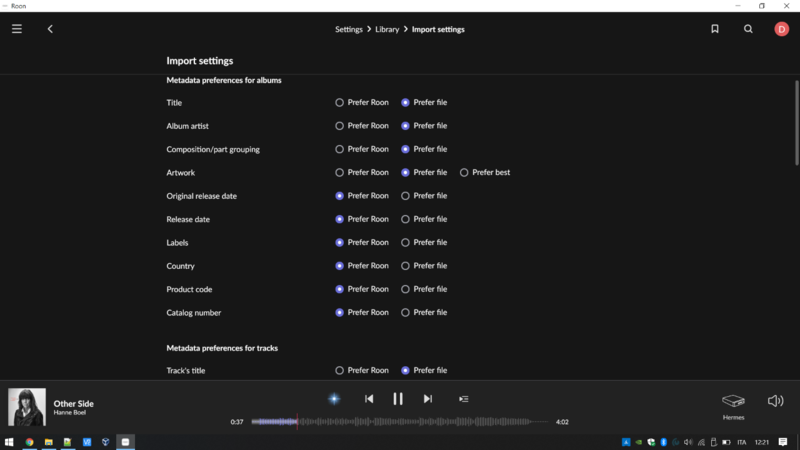Set Album artist to Prefer Roon
800x450 pixels.
click(x=362, y=126)
